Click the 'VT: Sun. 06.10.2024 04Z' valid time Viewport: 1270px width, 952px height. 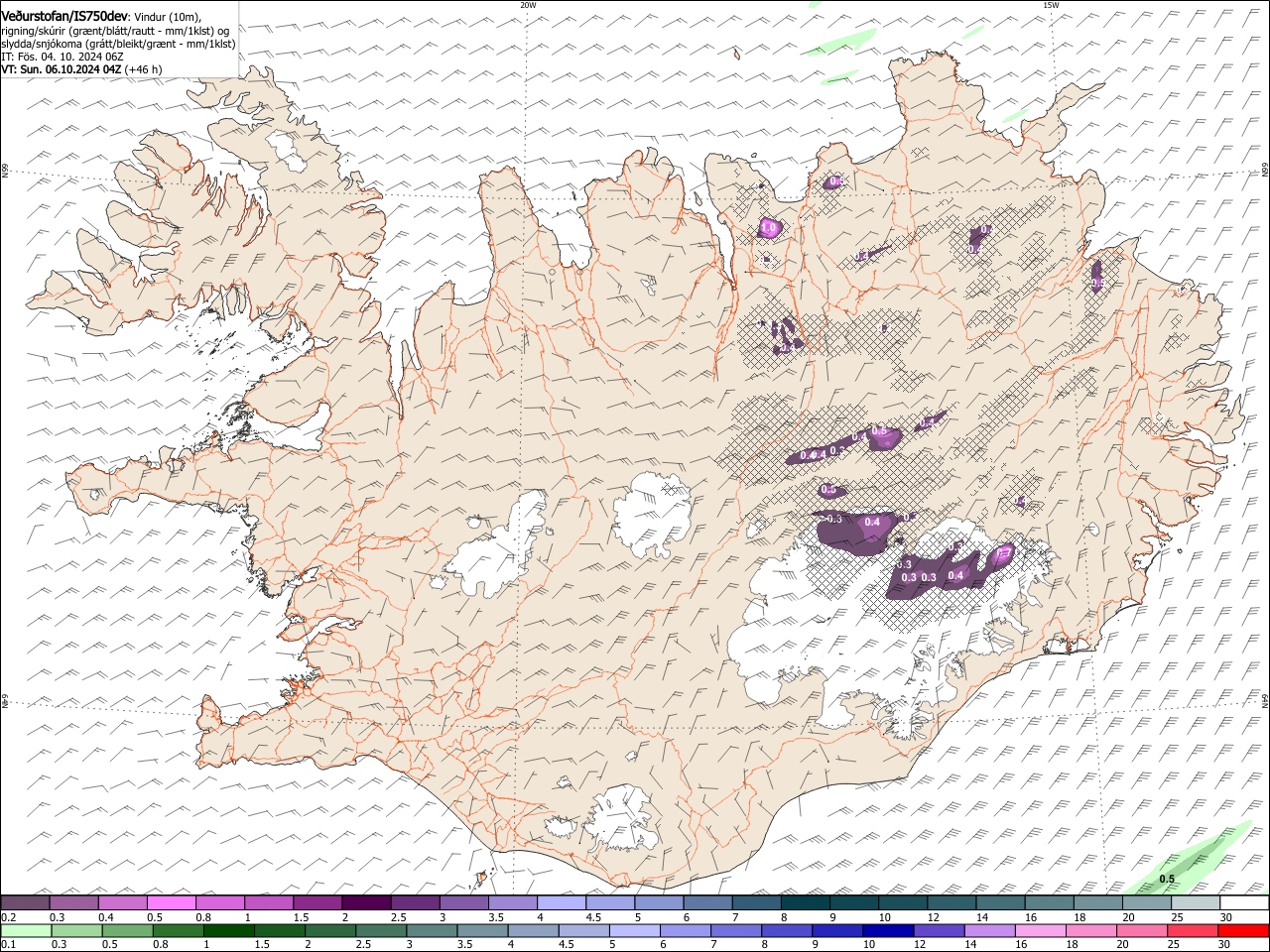click(62, 69)
